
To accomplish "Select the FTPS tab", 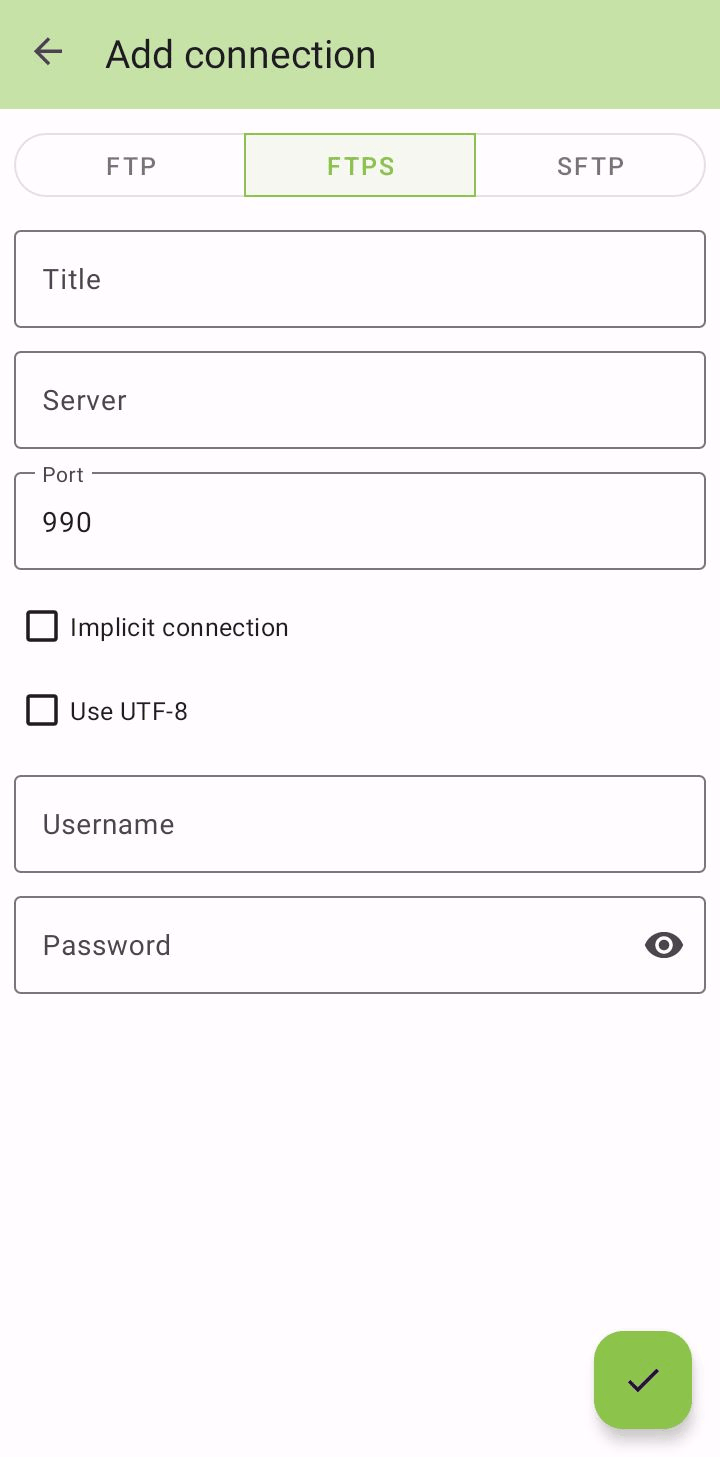I will 360,165.
